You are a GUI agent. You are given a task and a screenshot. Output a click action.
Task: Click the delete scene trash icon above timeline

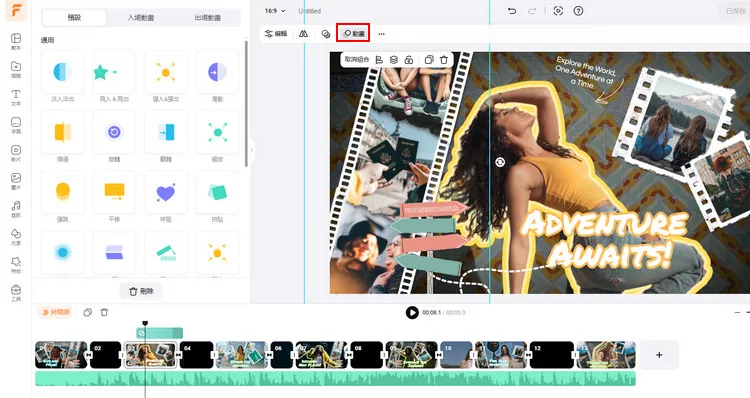click(104, 312)
